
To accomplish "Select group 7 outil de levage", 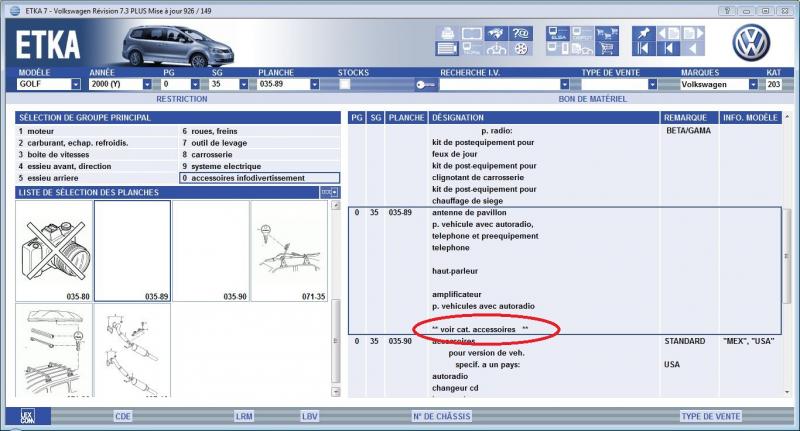I will click(260, 143).
